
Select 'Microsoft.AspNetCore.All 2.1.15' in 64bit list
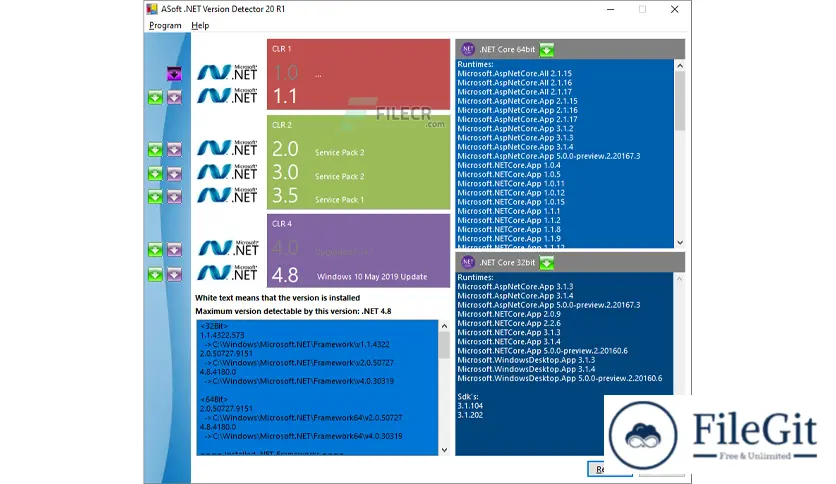coord(515,74)
